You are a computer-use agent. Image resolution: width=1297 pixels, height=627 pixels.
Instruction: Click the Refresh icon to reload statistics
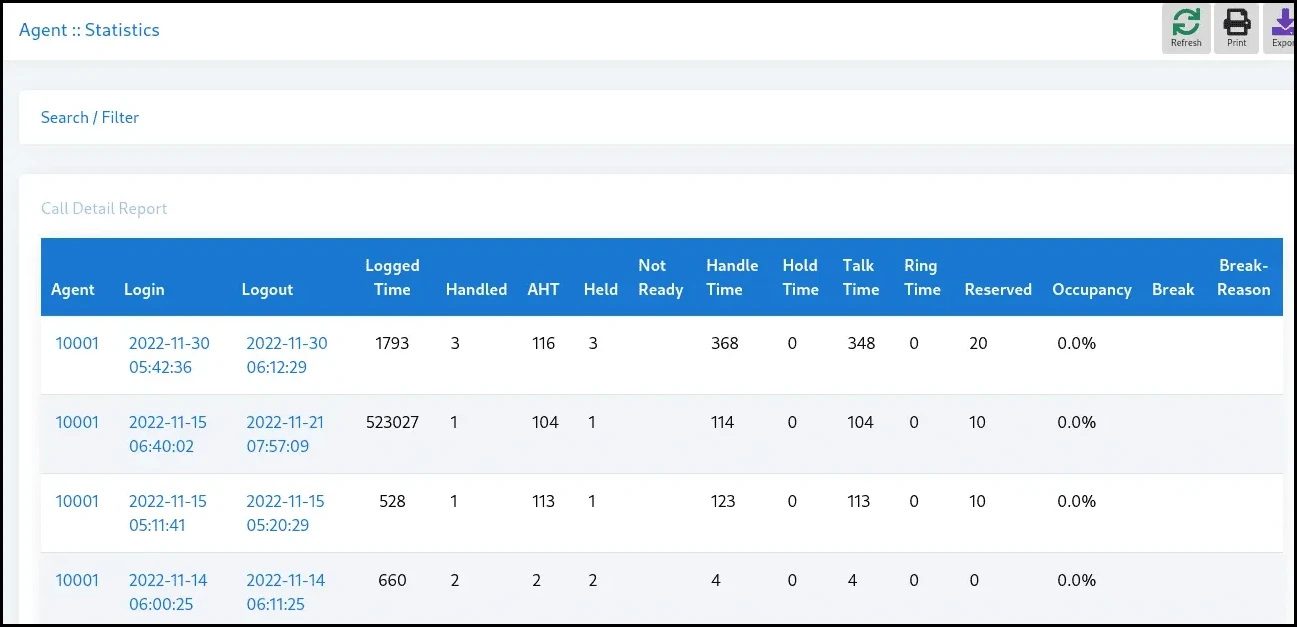(x=1186, y=27)
